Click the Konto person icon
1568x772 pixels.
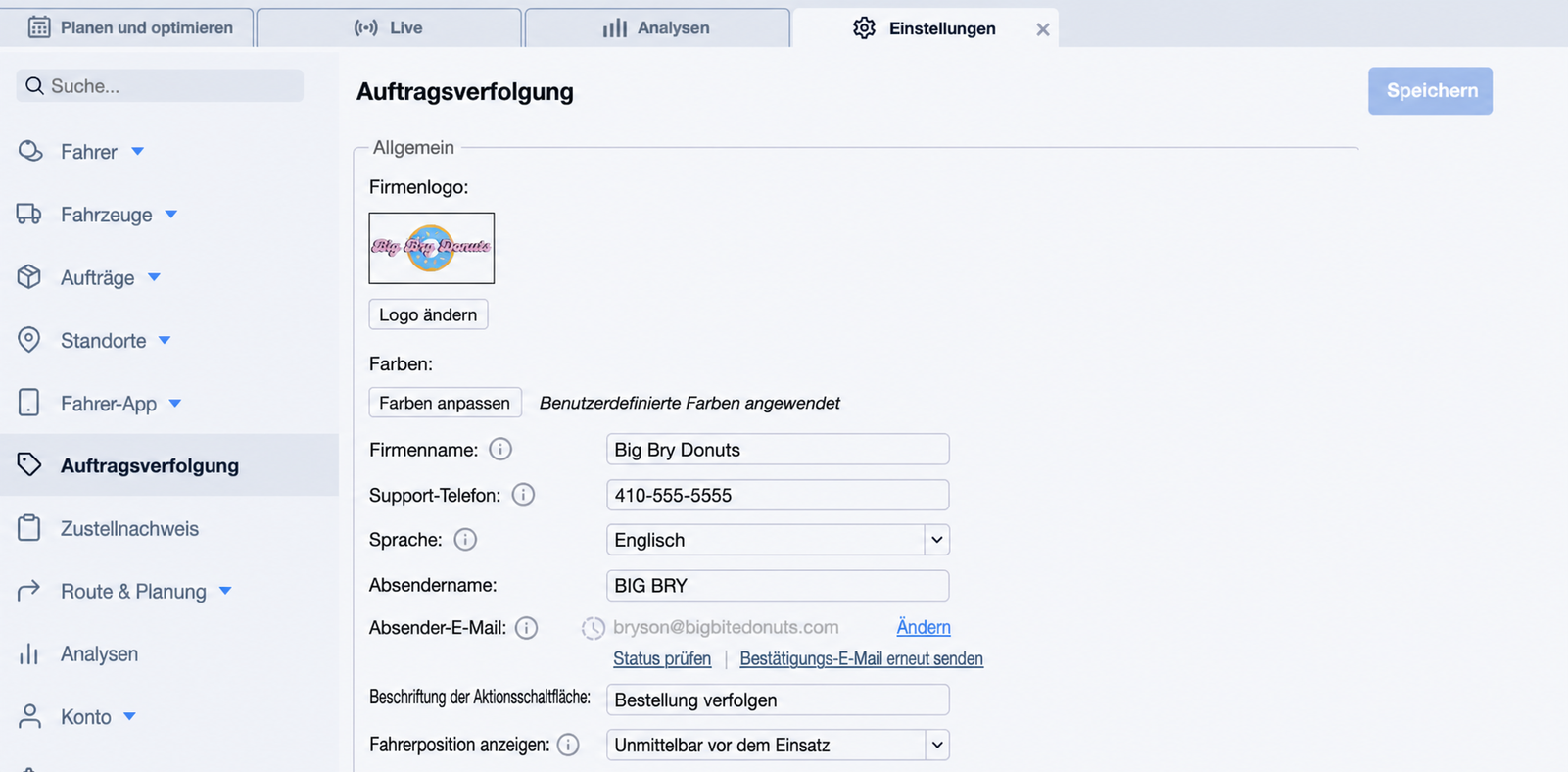29,716
